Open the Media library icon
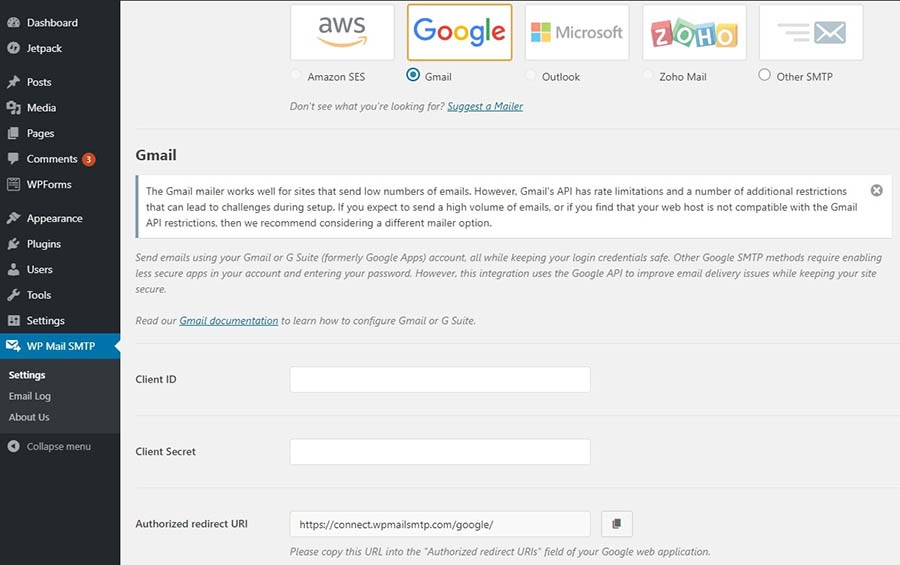The height and width of the screenshot is (565, 900). coord(13,108)
